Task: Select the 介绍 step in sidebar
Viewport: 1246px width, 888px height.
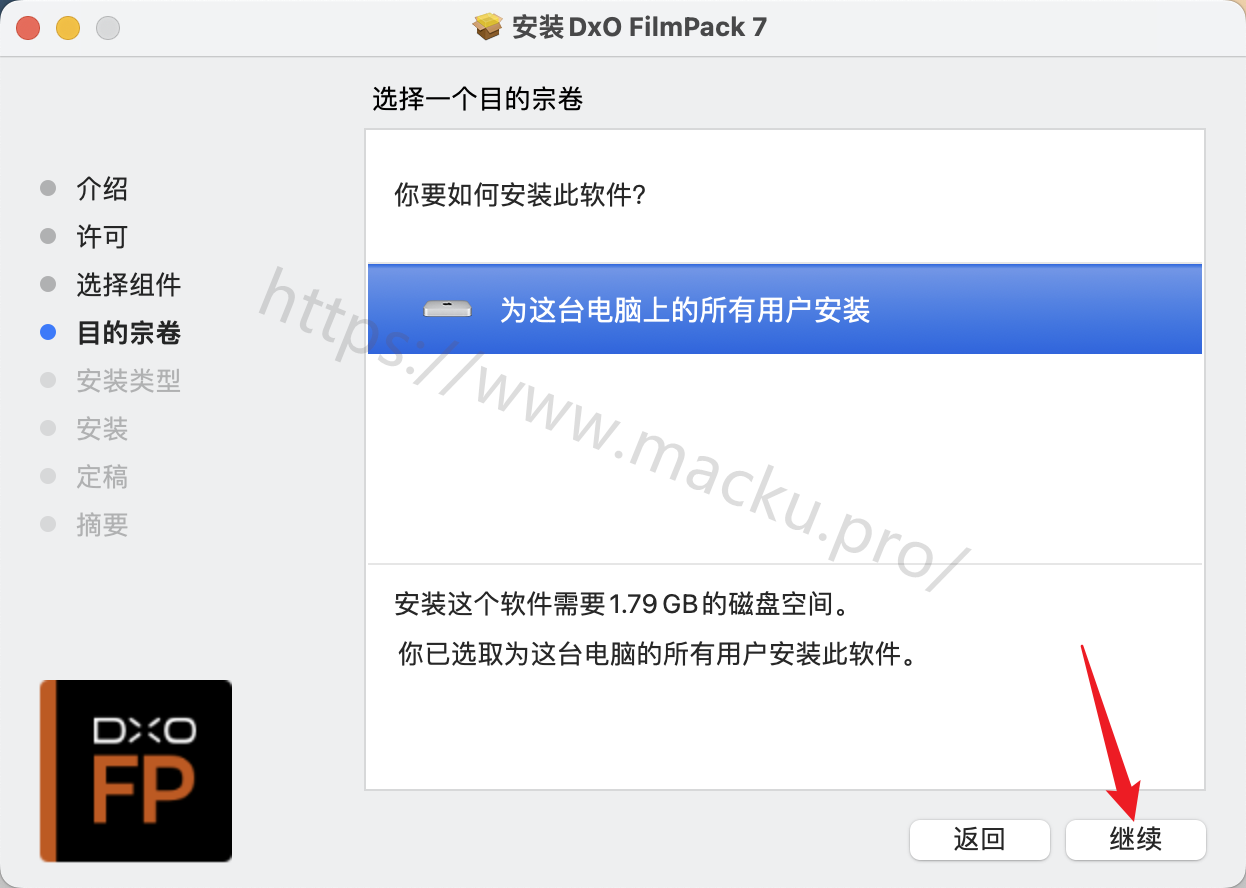Action: [x=102, y=189]
